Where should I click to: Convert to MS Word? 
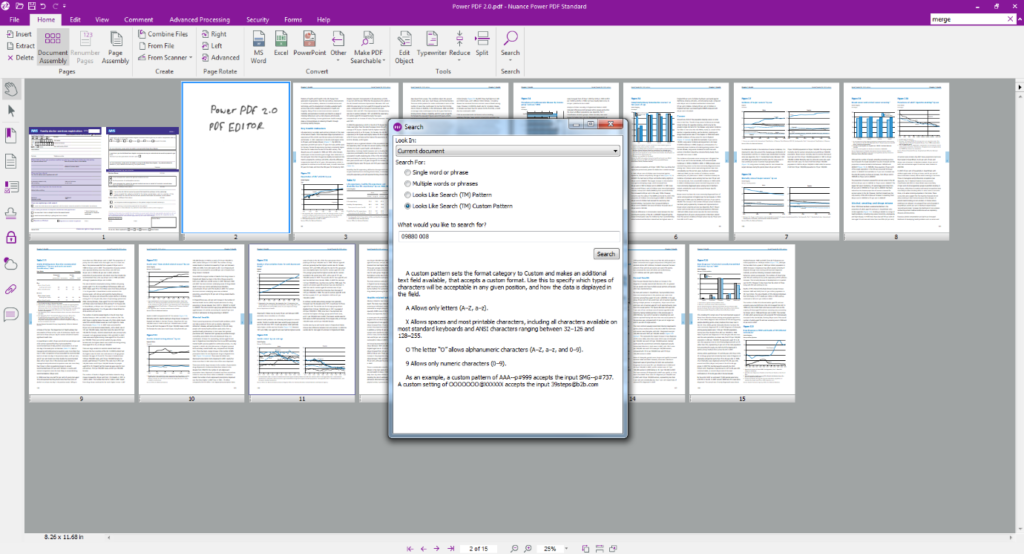[259, 47]
